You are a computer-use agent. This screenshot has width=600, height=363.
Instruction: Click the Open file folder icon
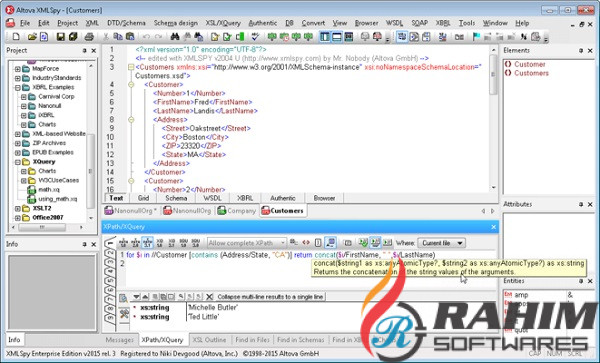tap(32, 37)
